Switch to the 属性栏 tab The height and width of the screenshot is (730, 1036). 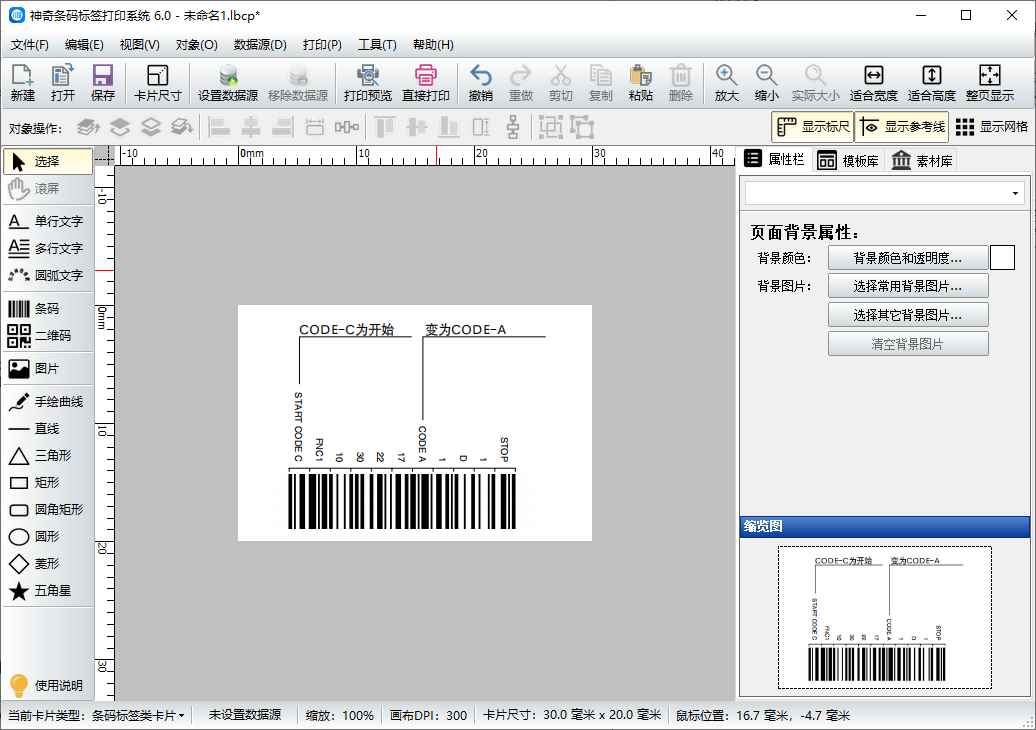(774, 159)
